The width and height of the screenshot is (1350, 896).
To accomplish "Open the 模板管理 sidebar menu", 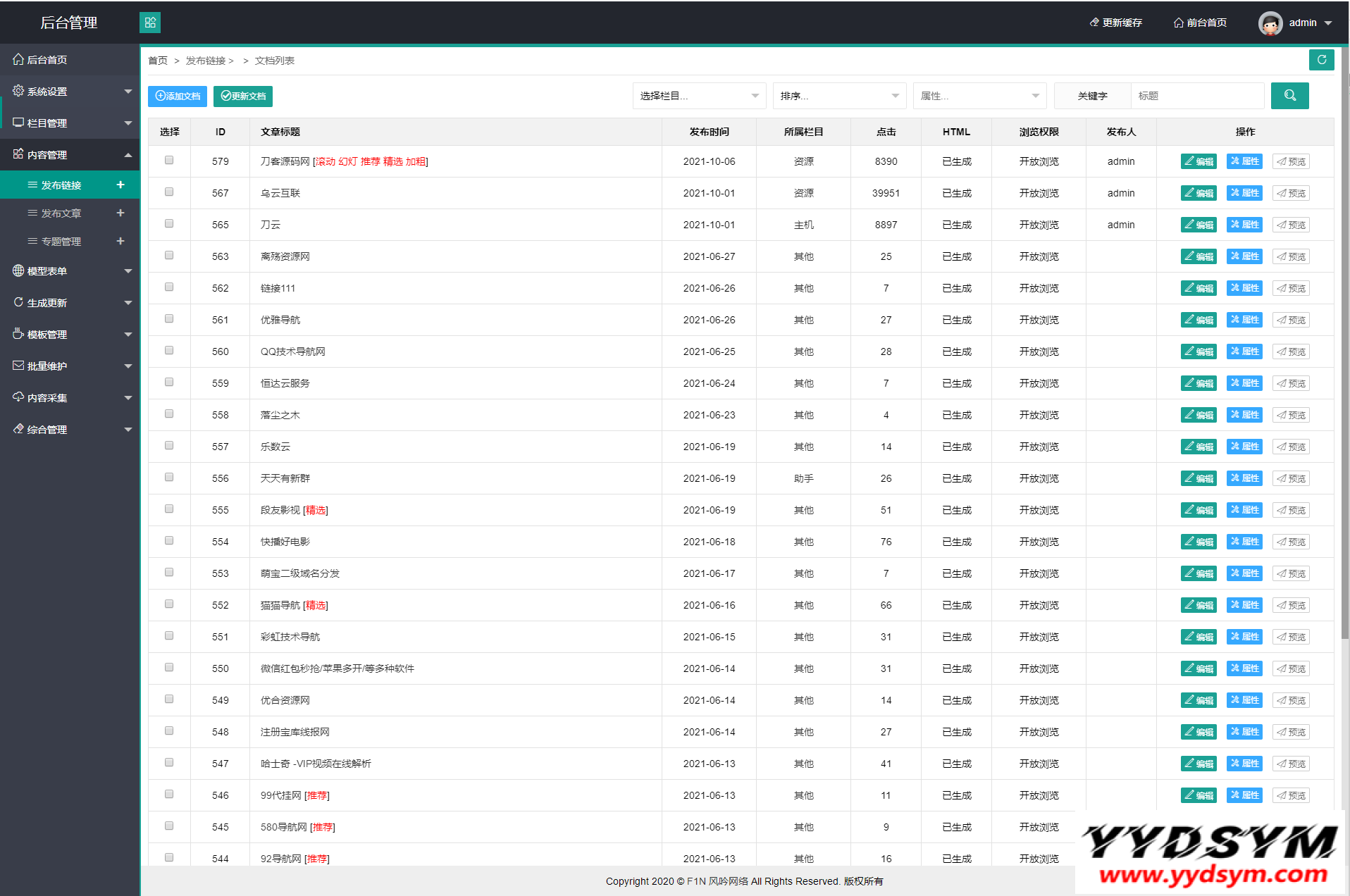I will click(x=70, y=335).
